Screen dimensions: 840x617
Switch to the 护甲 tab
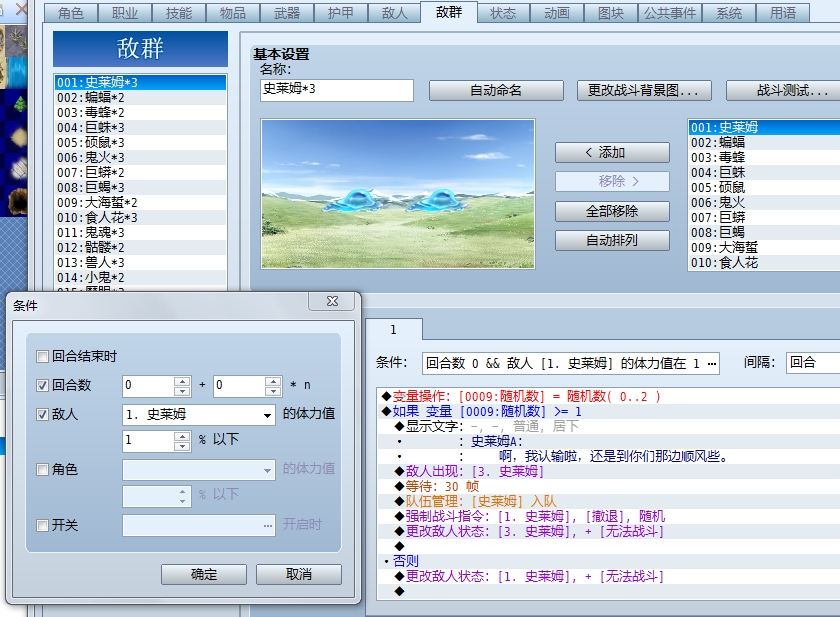coord(341,13)
